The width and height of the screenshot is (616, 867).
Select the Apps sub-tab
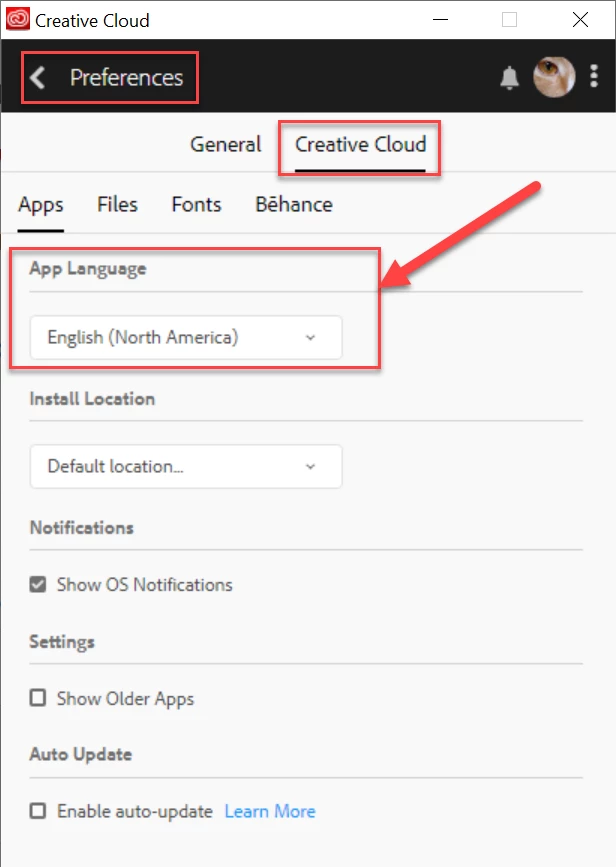[x=41, y=205]
